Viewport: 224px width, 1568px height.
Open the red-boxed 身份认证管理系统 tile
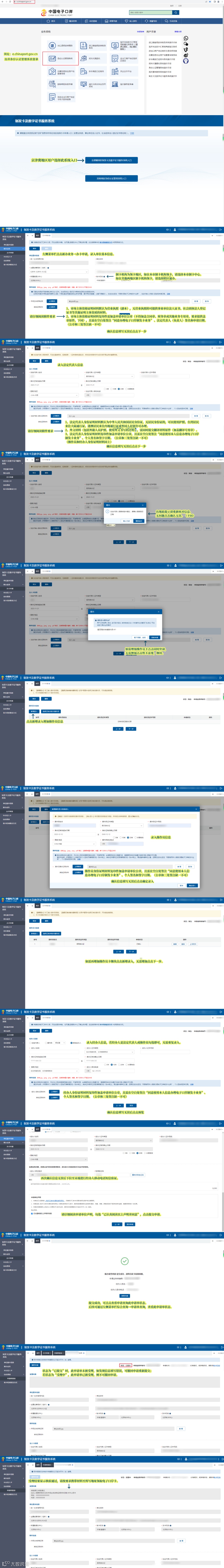point(60,58)
